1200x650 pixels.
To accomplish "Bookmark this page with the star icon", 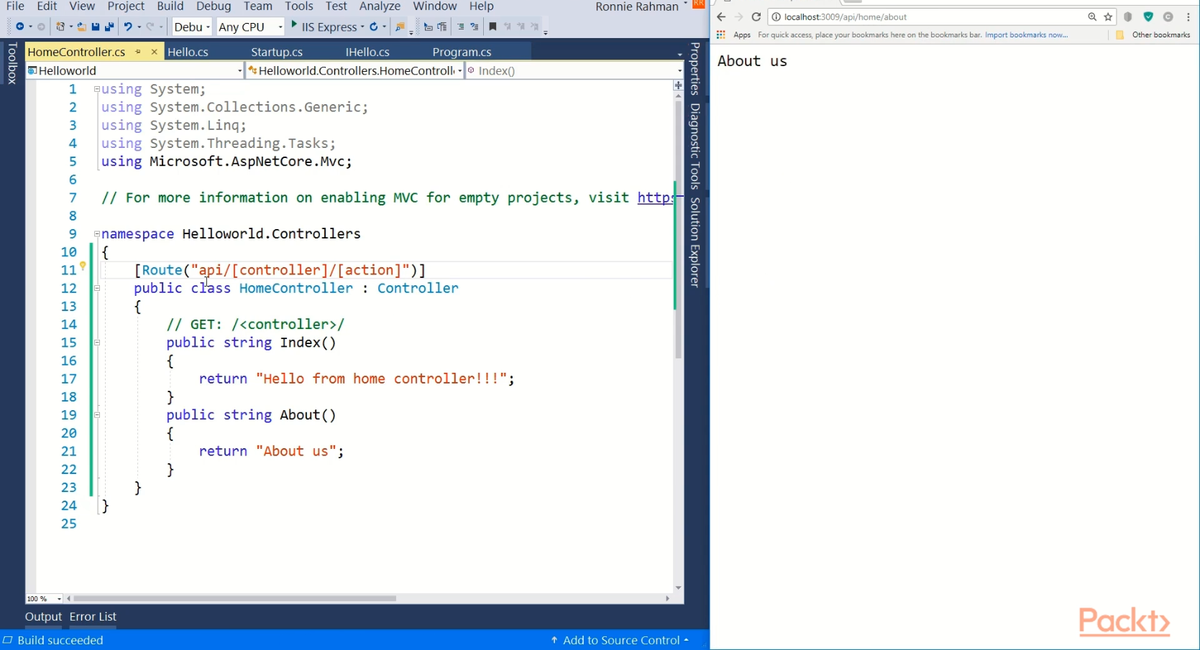I will pyautogui.click(x=1108, y=17).
